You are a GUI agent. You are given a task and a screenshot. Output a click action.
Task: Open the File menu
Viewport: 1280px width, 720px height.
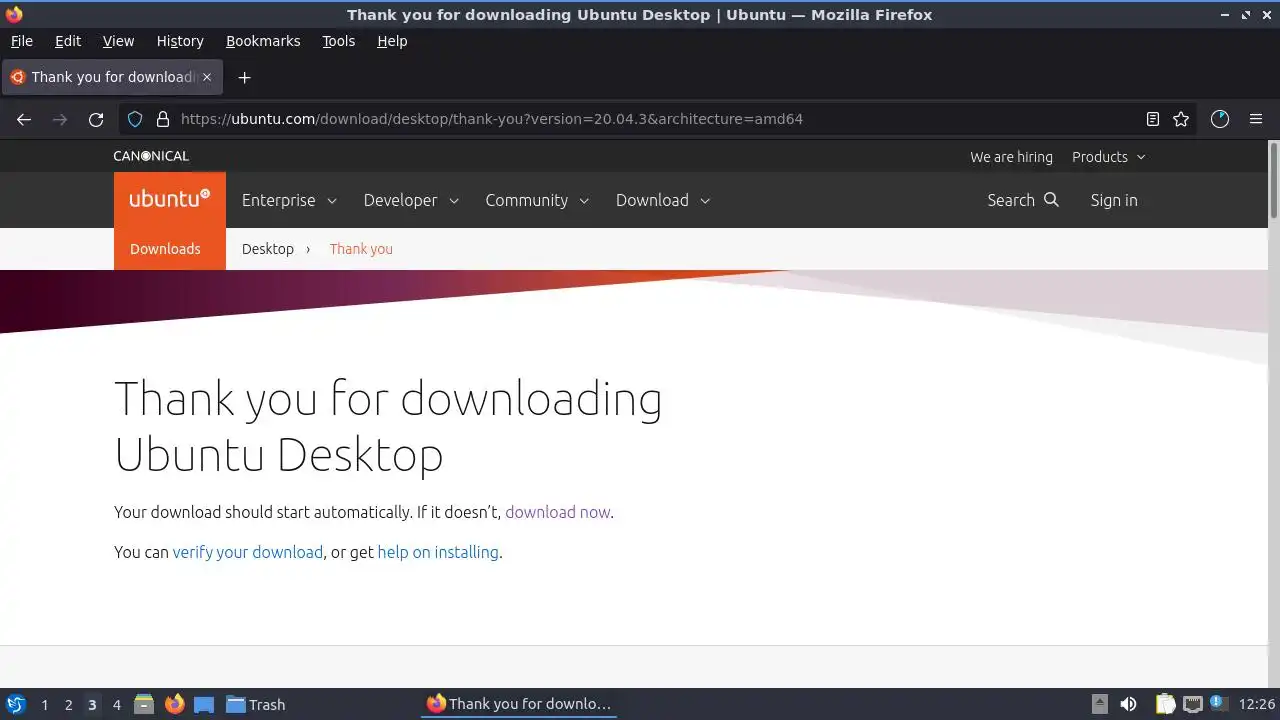tap(21, 41)
